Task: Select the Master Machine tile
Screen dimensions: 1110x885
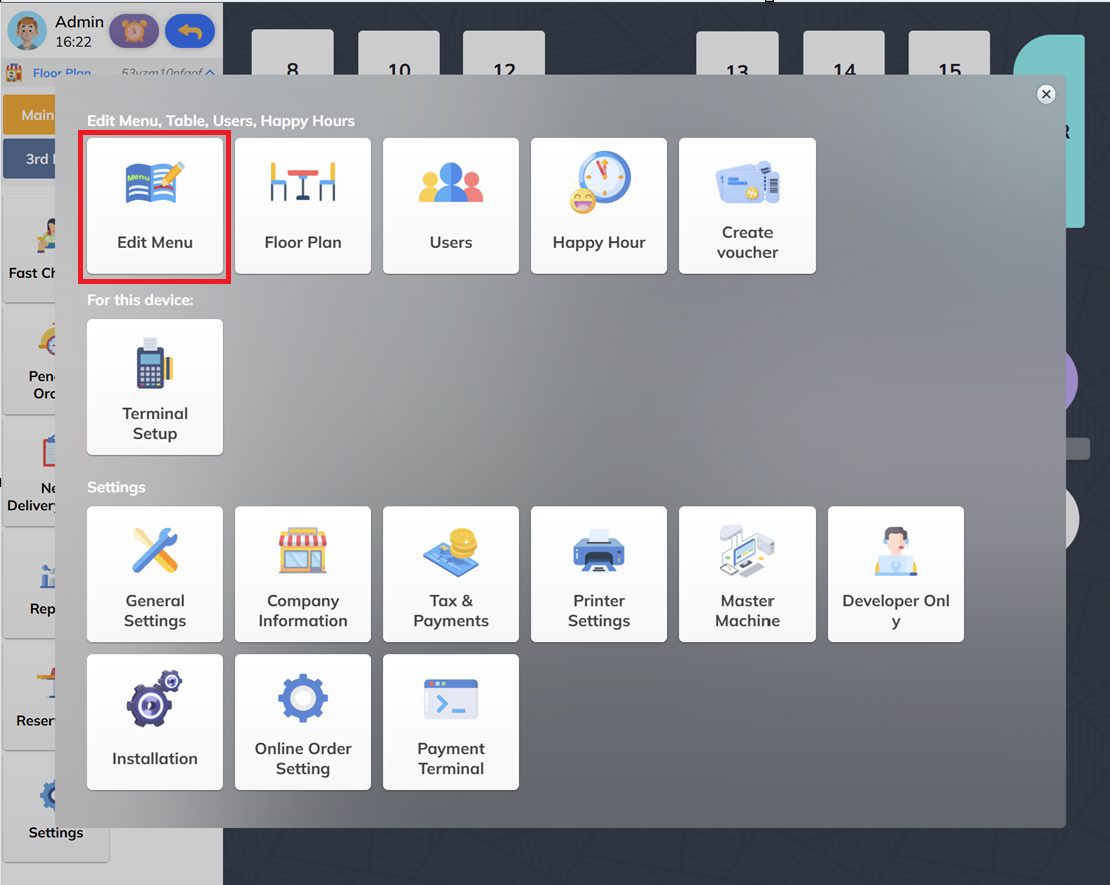Action: coord(747,574)
